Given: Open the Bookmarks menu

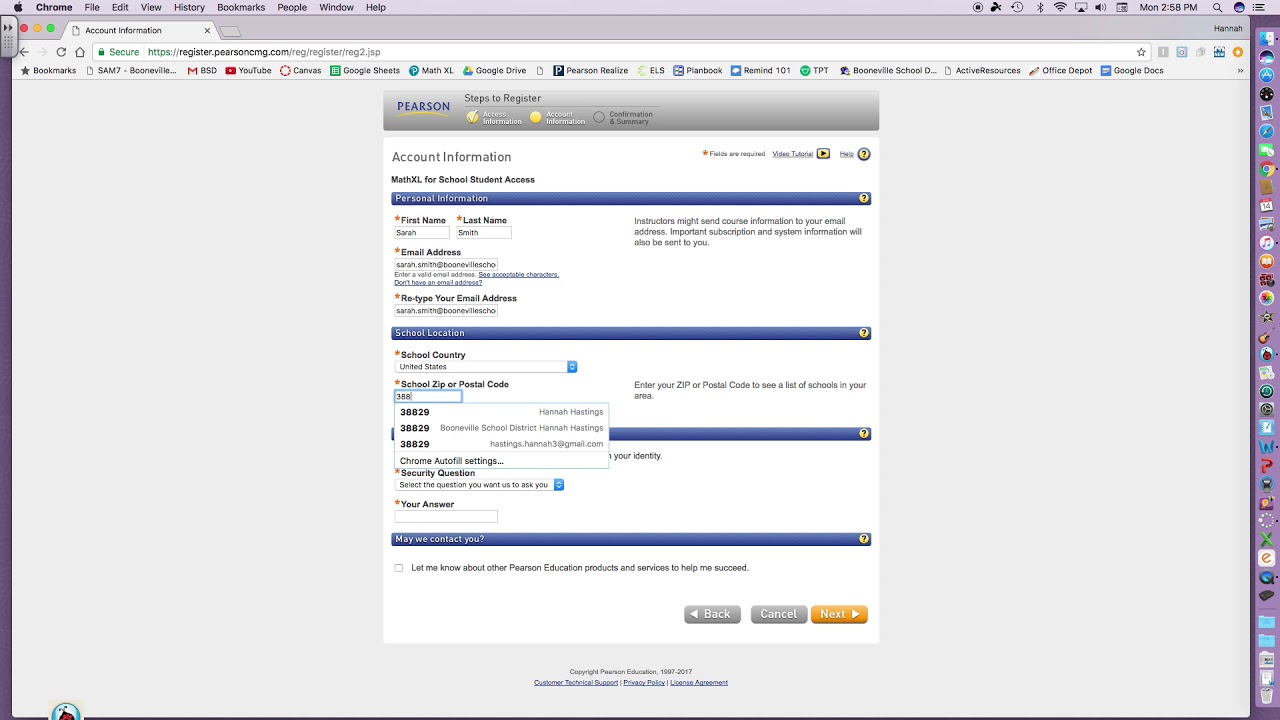Looking at the screenshot, I should 241,7.
